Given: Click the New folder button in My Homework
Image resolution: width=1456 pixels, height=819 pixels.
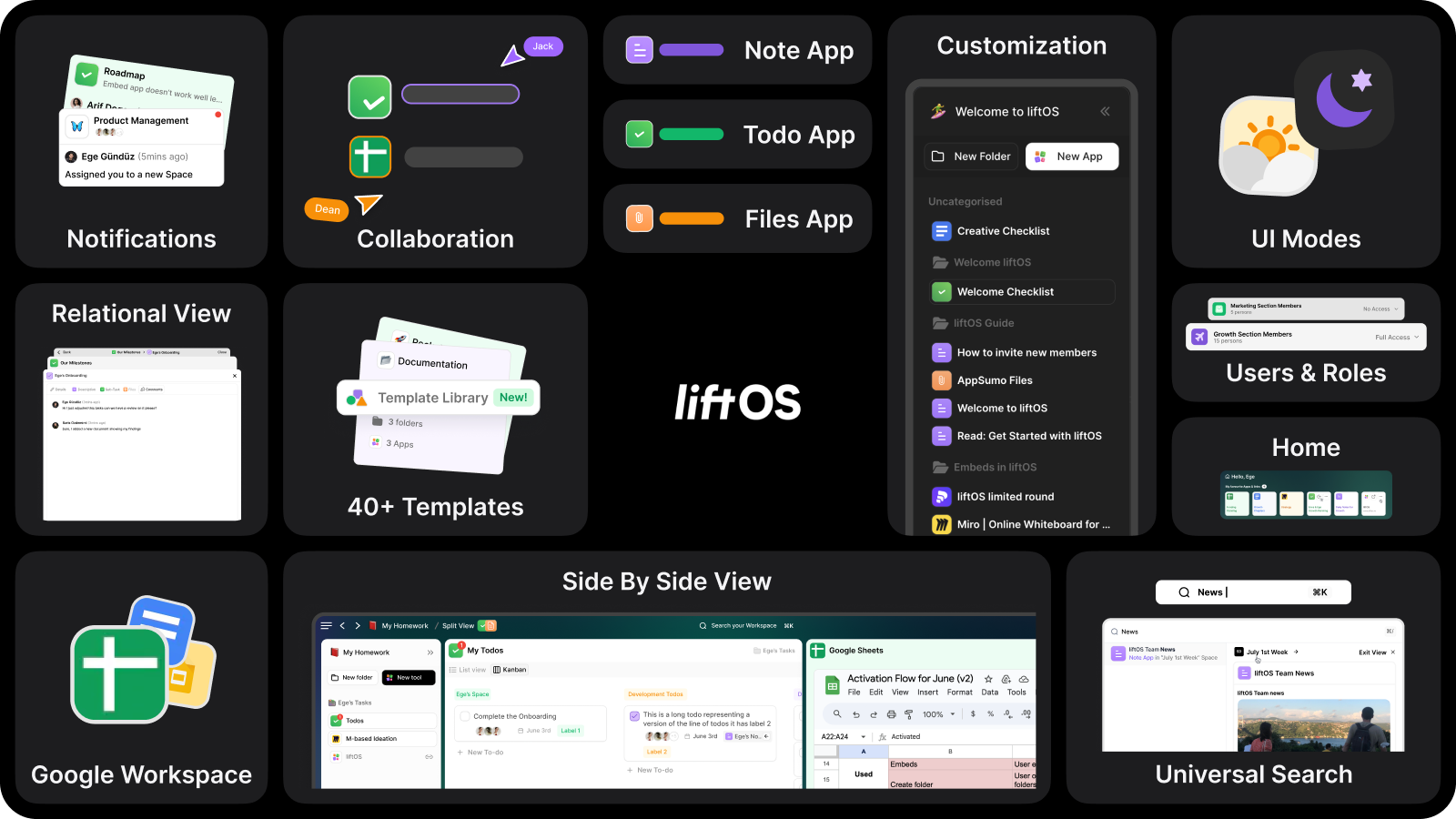Looking at the screenshot, I should 352,678.
